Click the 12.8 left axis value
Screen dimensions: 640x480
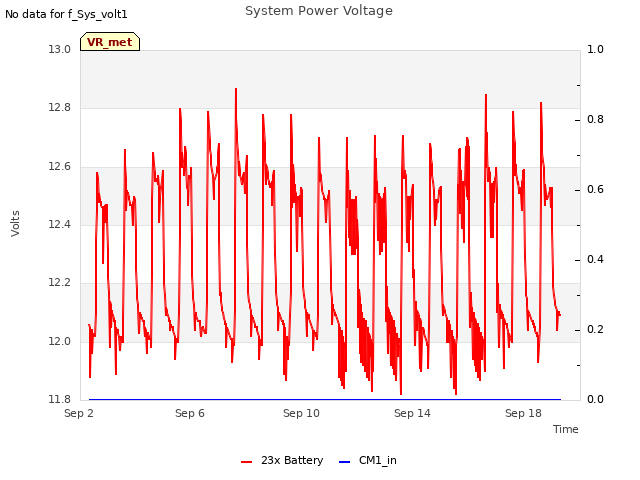tap(60, 108)
